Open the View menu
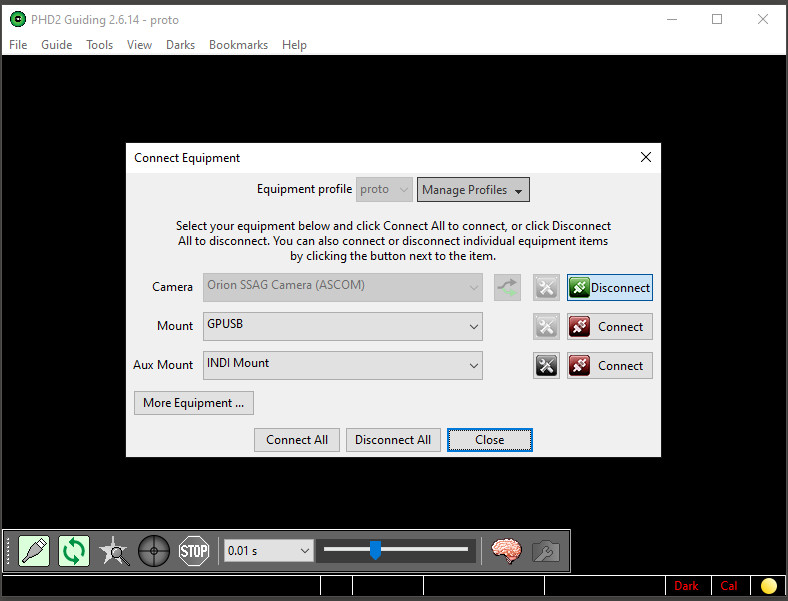 pyautogui.click(x=139, y=45)
